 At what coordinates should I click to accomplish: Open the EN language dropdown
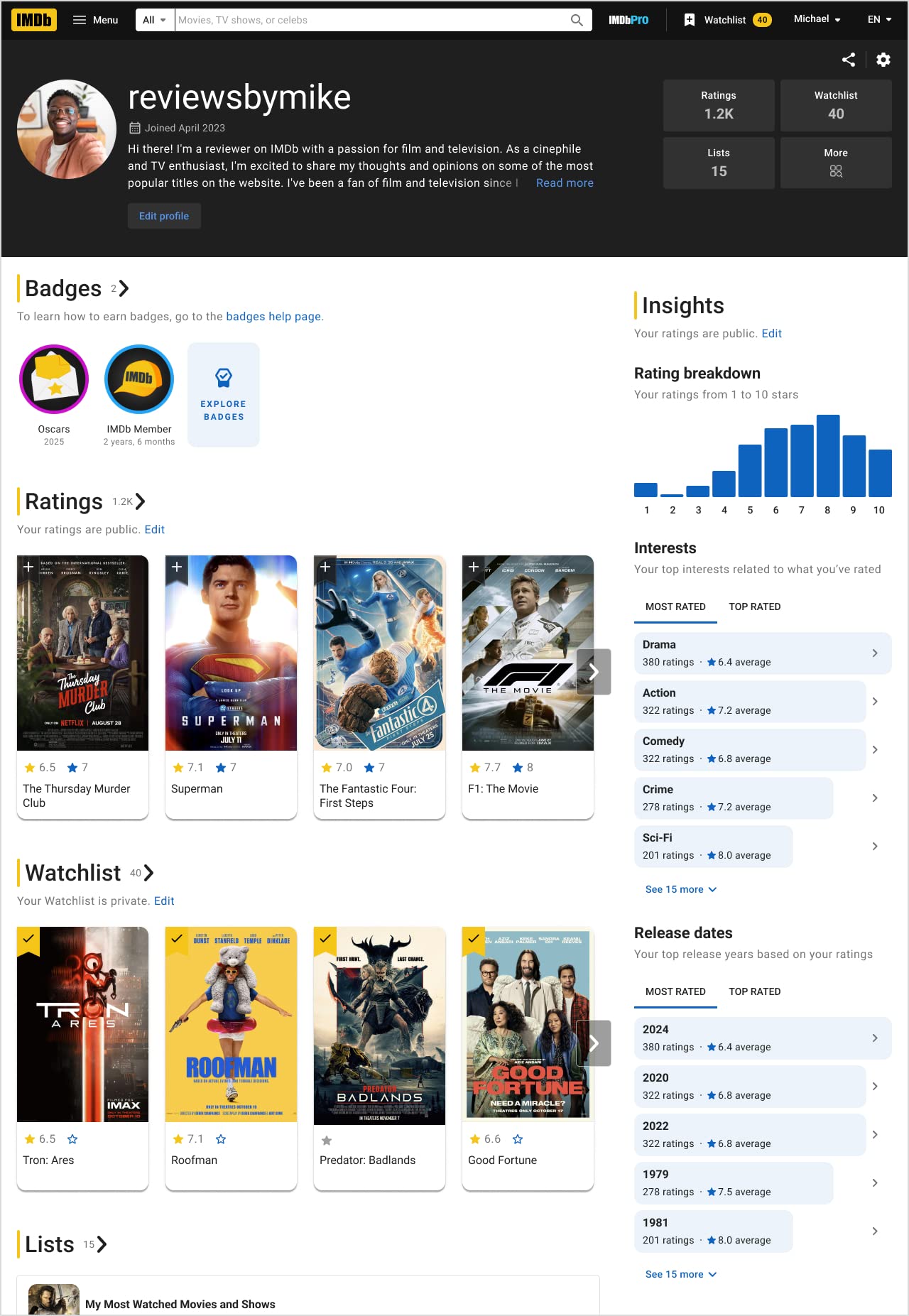click(x=879, y=20)
